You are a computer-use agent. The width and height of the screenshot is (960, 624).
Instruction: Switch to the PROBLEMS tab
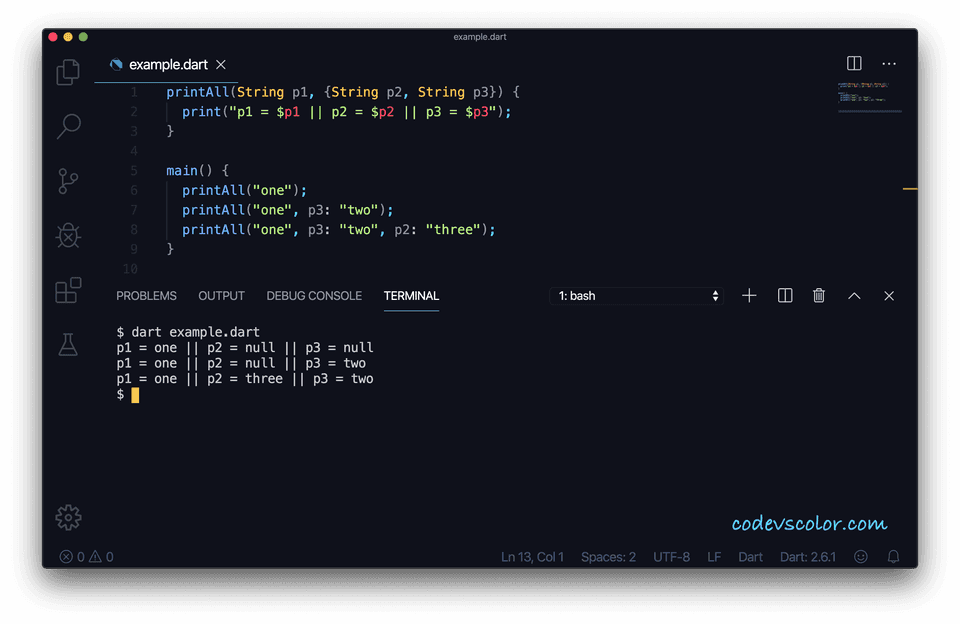click(146, 295)
